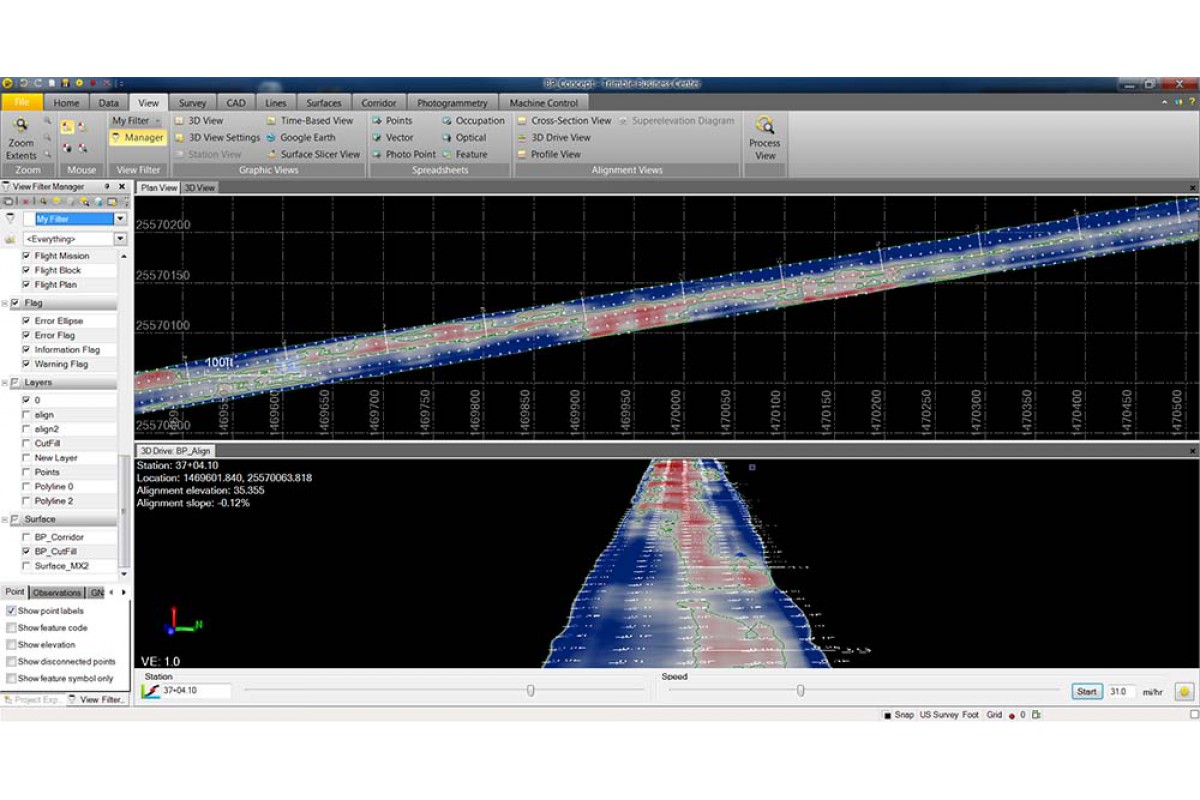Uncheck Flight Mission filter

25,256
